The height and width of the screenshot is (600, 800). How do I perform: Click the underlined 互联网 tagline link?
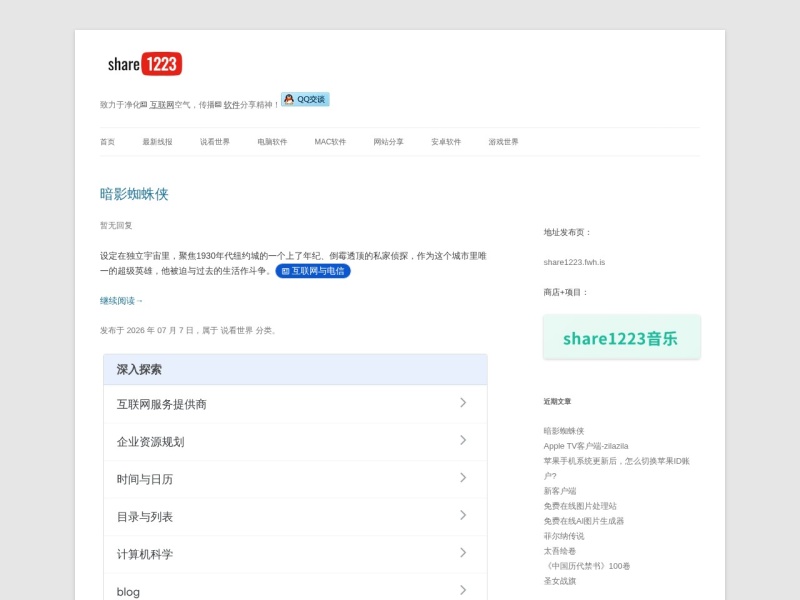tap(162, 105)
